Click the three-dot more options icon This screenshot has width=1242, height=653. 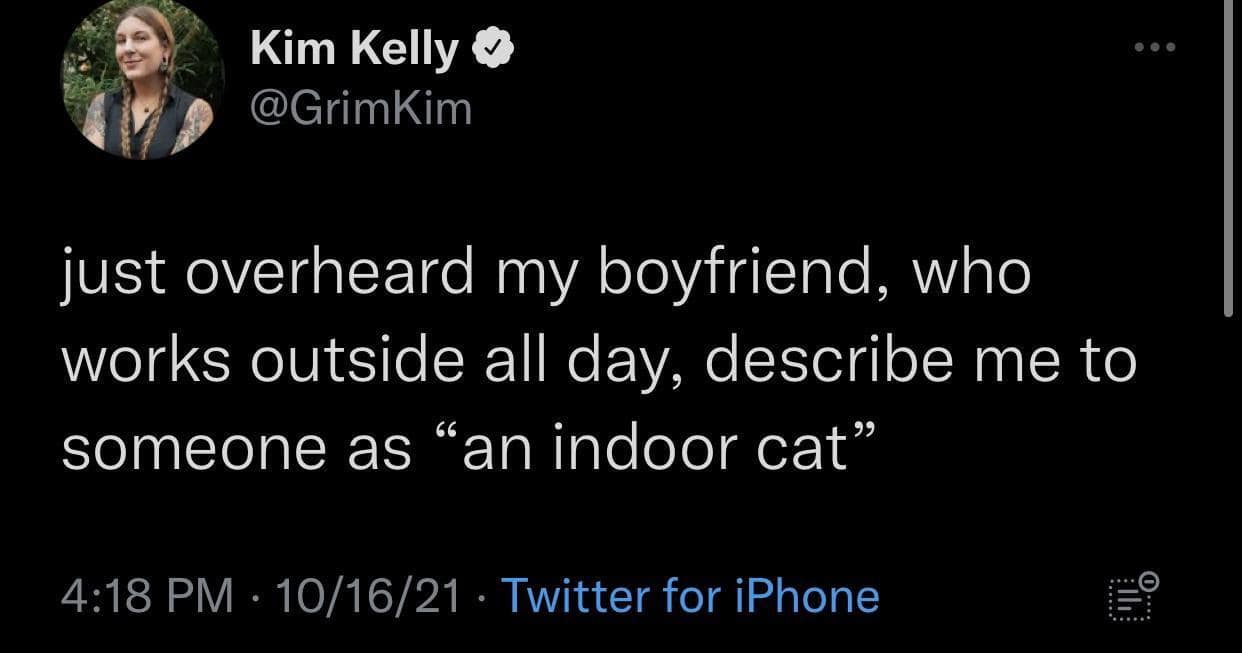click(1155, 45)
